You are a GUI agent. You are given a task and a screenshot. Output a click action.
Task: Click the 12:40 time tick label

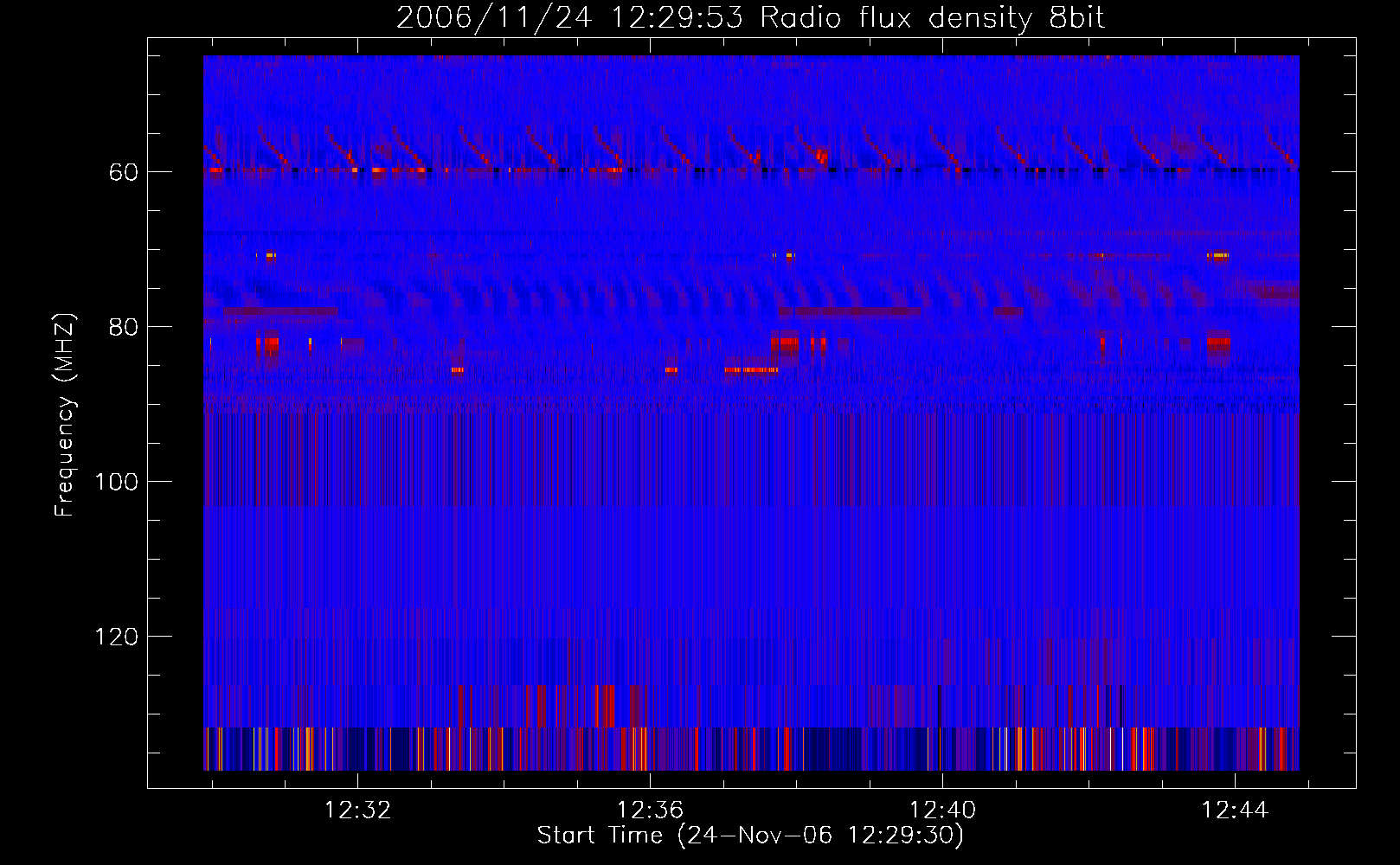(942, 810)
